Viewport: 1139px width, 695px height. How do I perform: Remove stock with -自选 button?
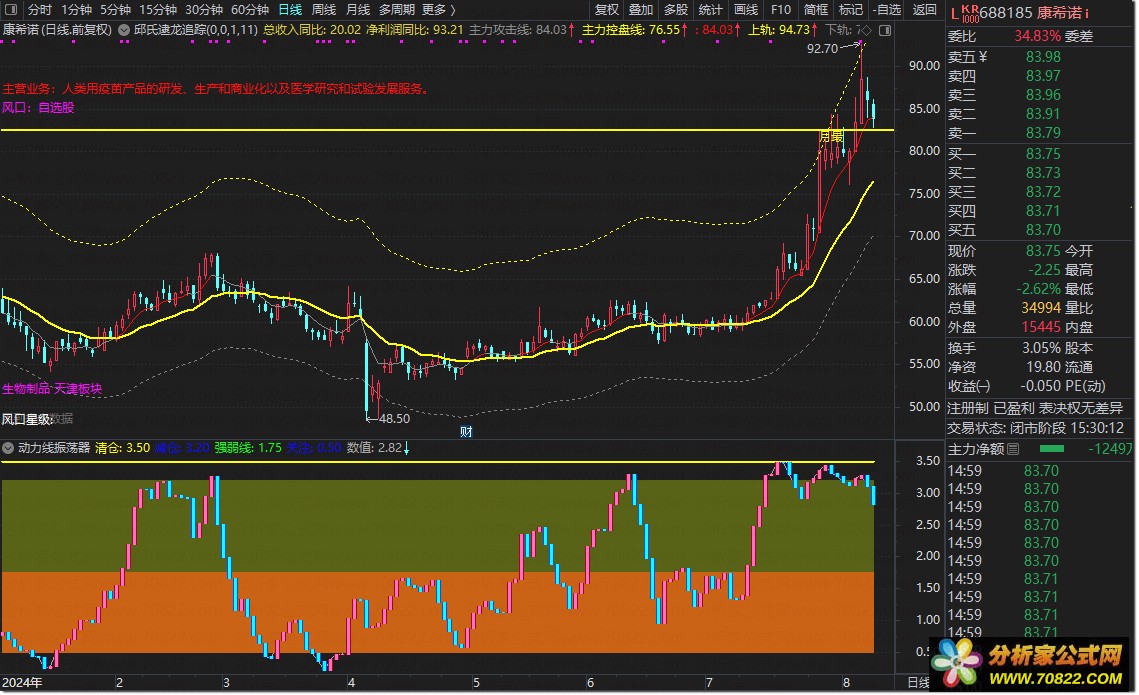(887, 9)
